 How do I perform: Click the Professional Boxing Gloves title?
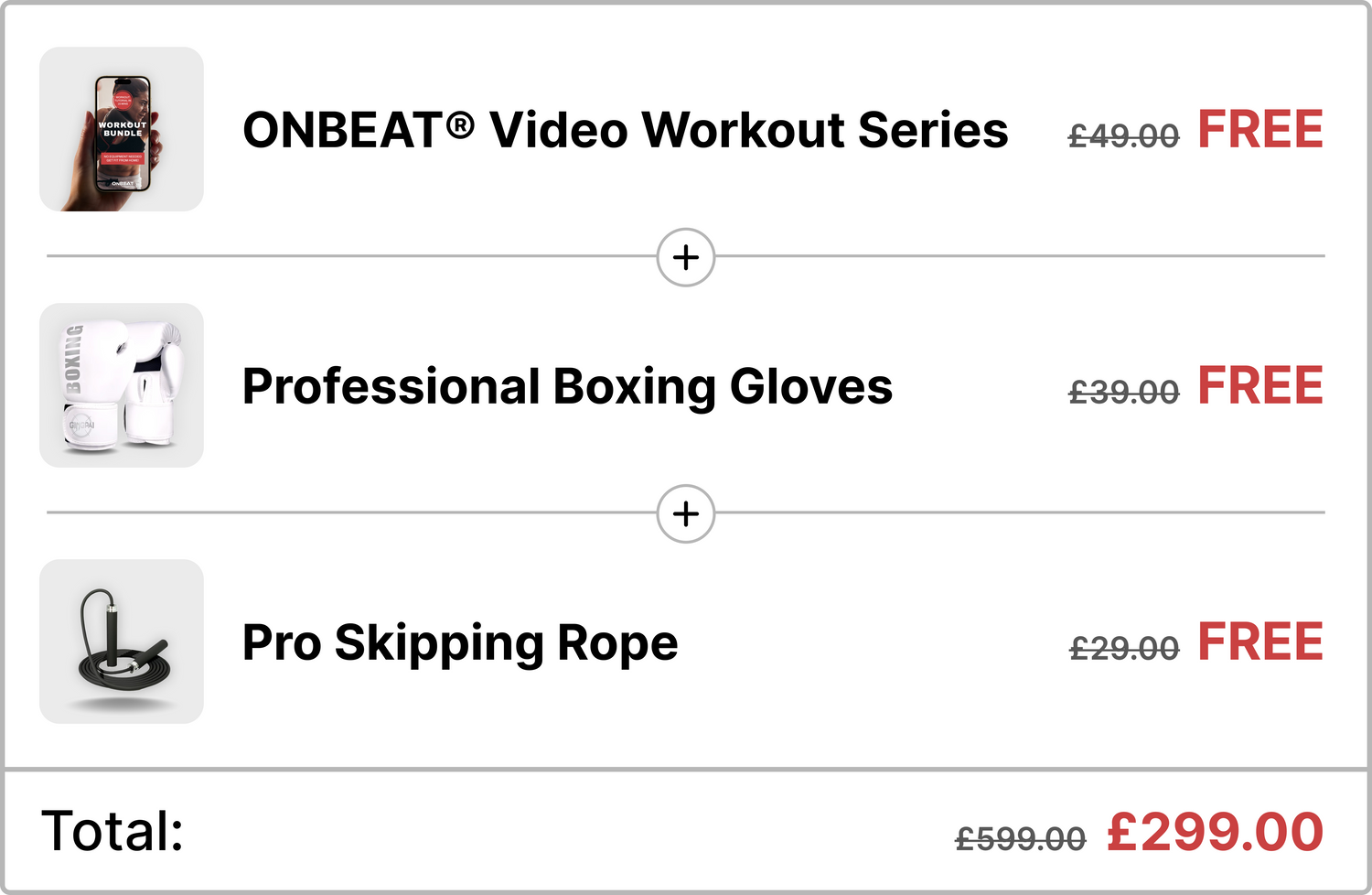[x=567, y=386]
